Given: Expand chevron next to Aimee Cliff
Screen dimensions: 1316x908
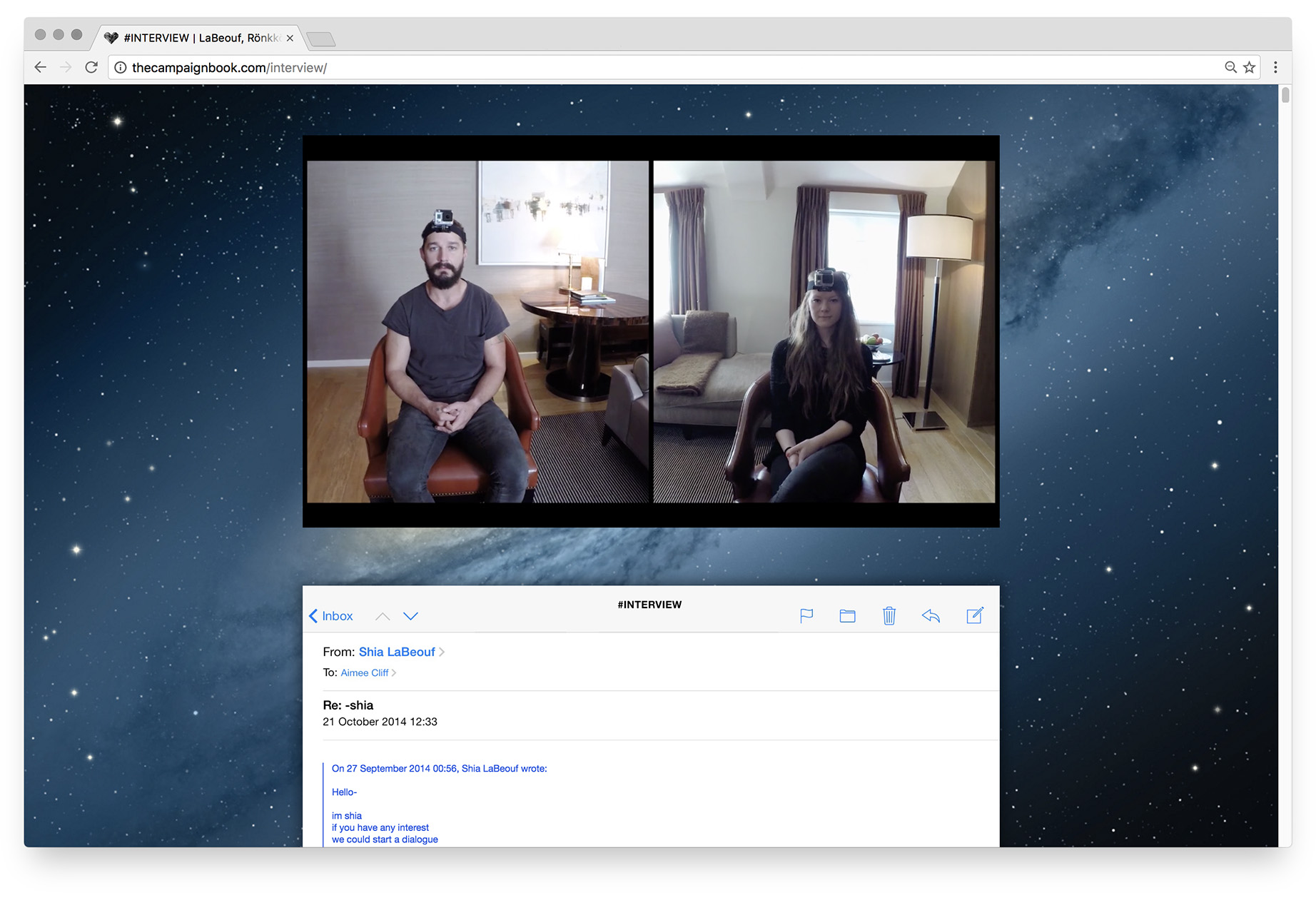Looking at the screenshot, I should (394, 672).
